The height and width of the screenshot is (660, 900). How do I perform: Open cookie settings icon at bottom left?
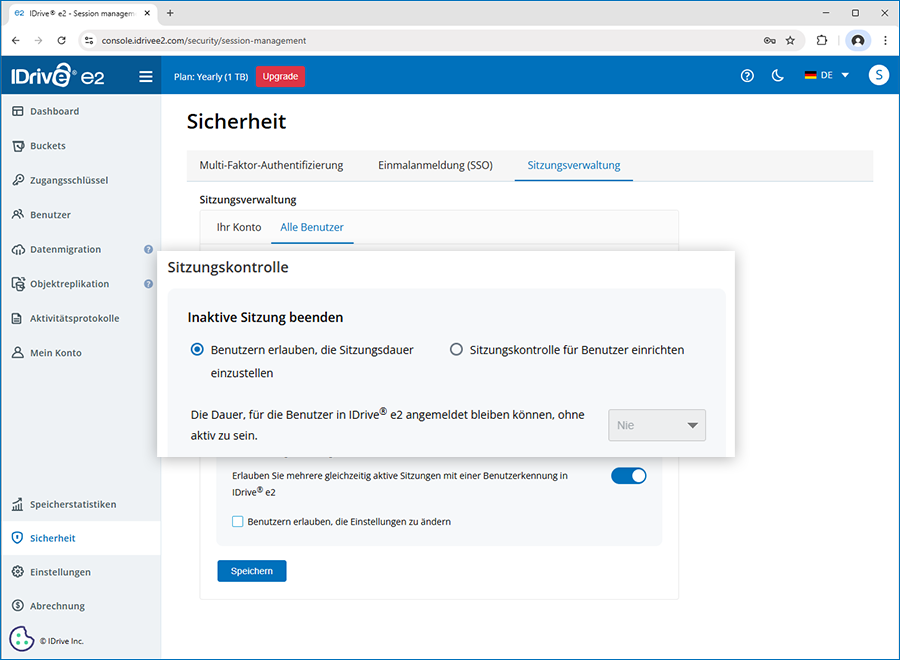(x=21, y=639)
